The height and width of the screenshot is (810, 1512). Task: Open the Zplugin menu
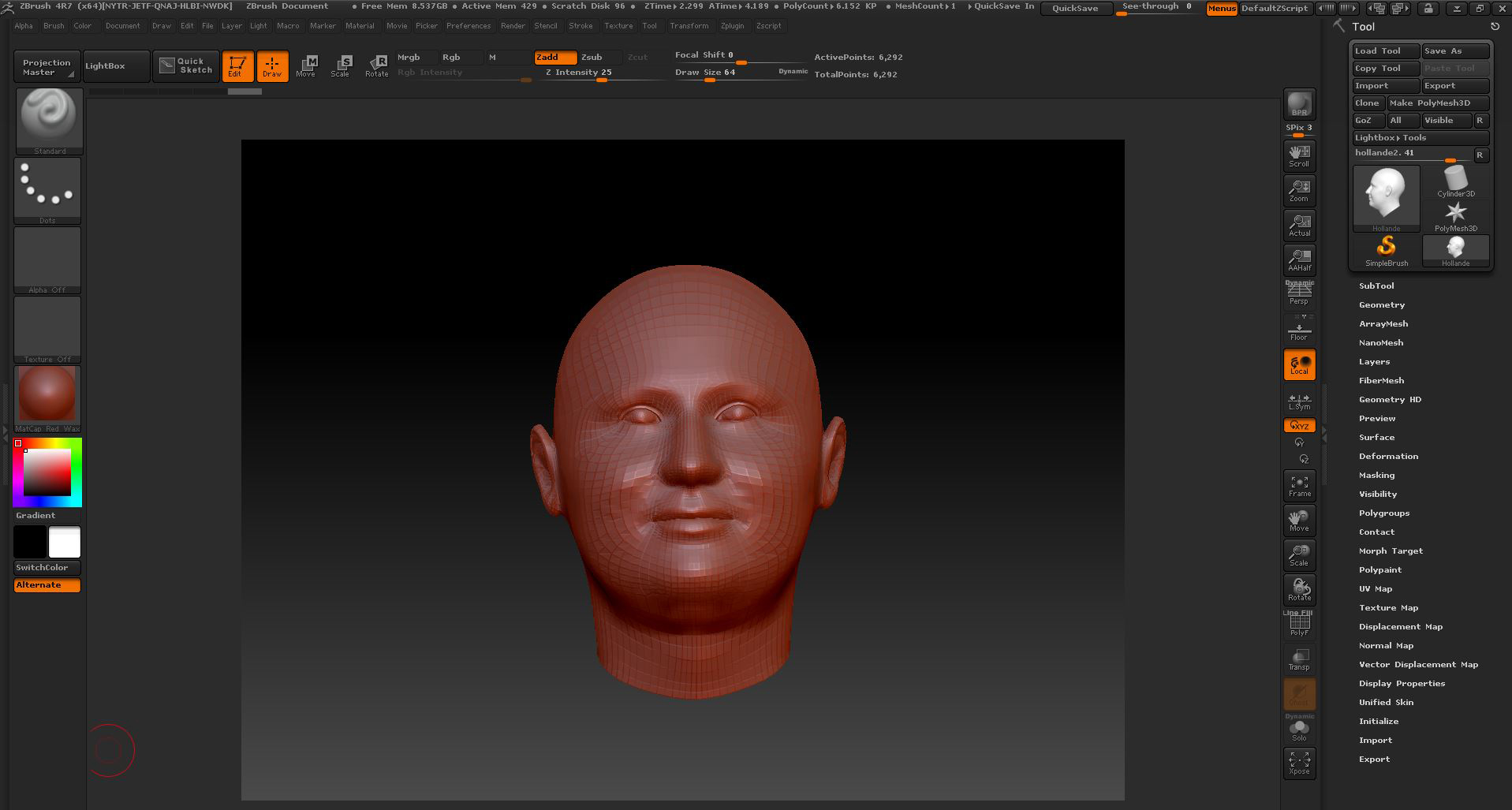731,26
